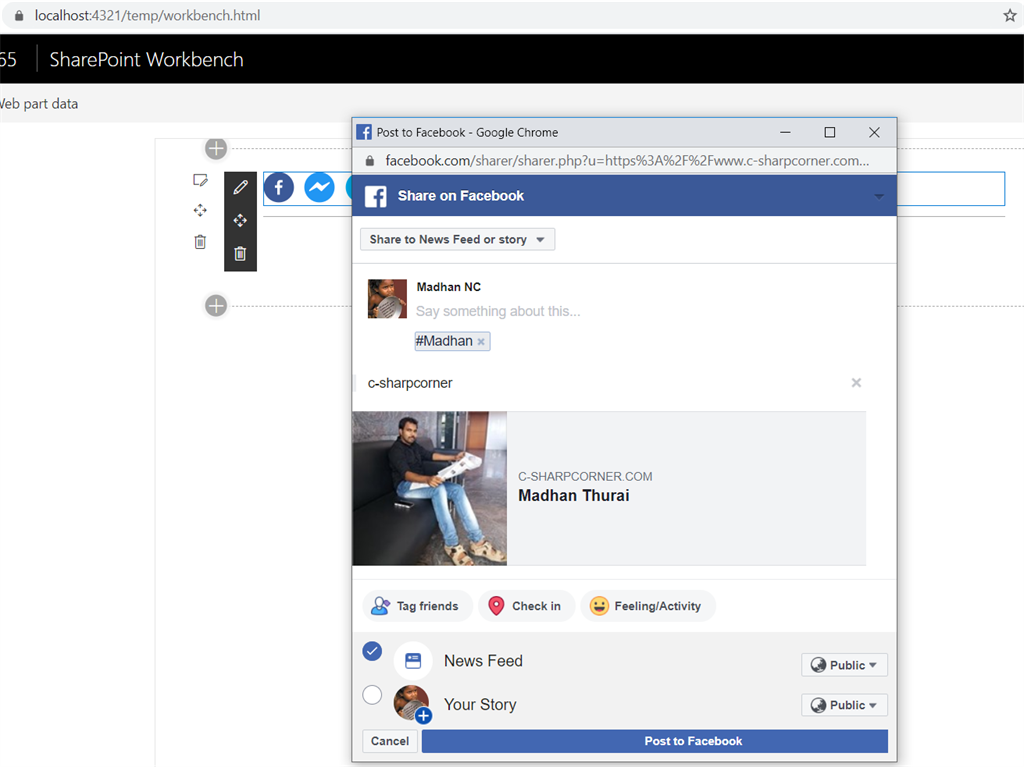
Task: Click the delete section trash icon
Action: click(x=200, y=242)
